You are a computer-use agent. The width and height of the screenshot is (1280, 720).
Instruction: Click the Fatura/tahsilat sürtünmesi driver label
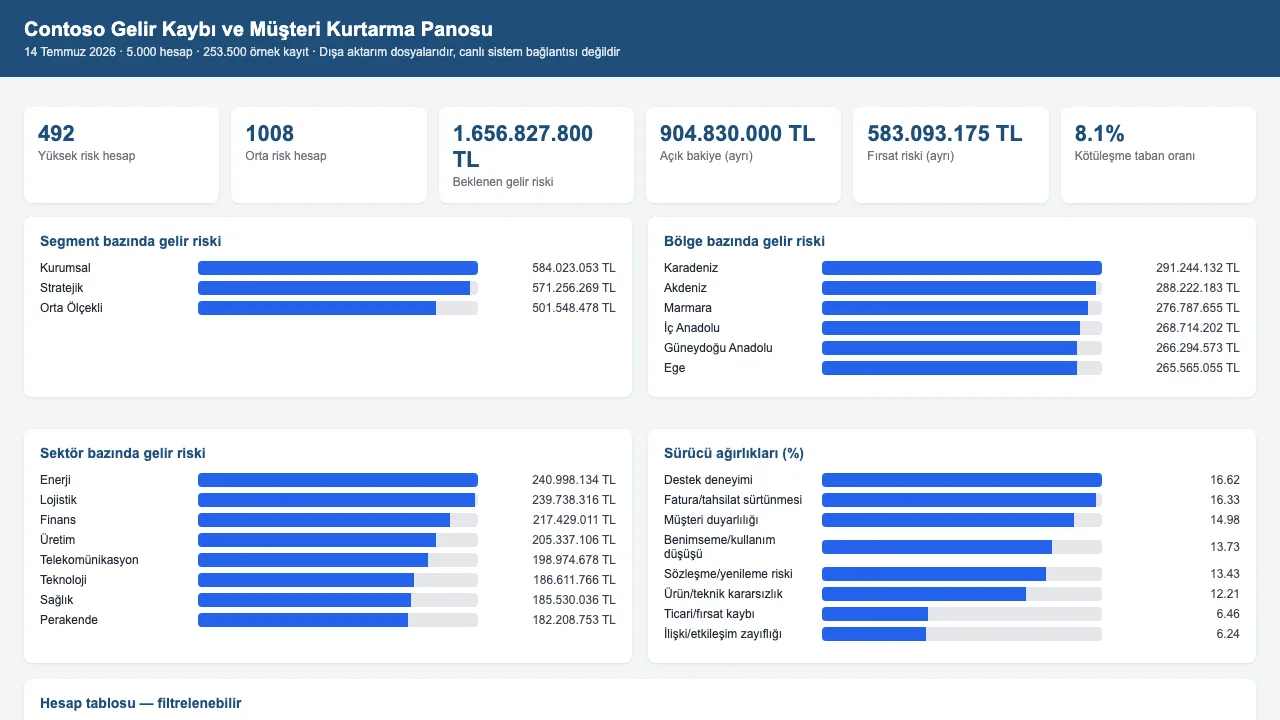coord(733,500)
